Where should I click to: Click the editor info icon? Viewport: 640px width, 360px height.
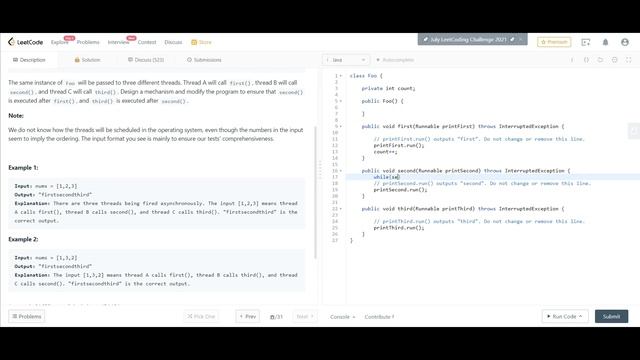572,60
